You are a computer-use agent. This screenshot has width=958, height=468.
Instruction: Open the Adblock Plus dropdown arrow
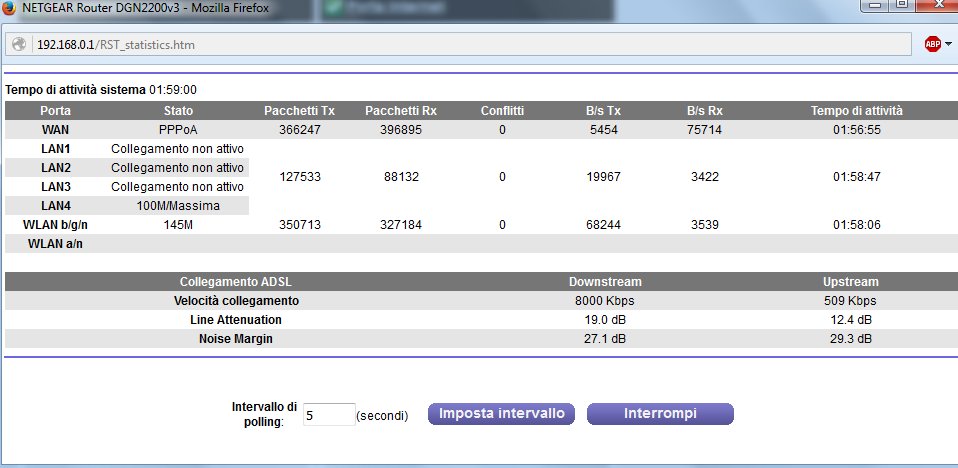(x=948, y=44)
